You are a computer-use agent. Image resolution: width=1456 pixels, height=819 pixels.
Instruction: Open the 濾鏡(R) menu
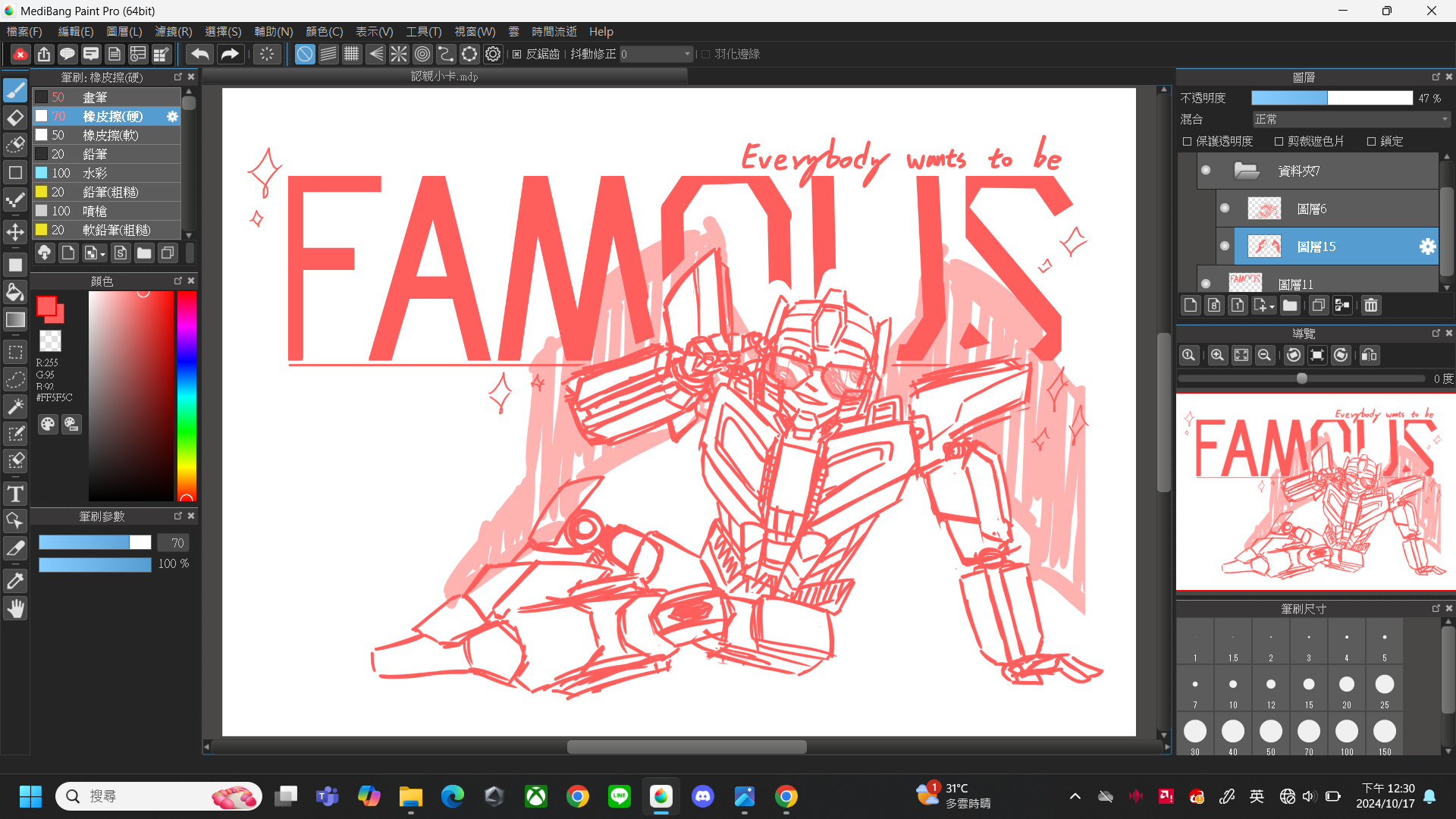[x=174, y=32]
